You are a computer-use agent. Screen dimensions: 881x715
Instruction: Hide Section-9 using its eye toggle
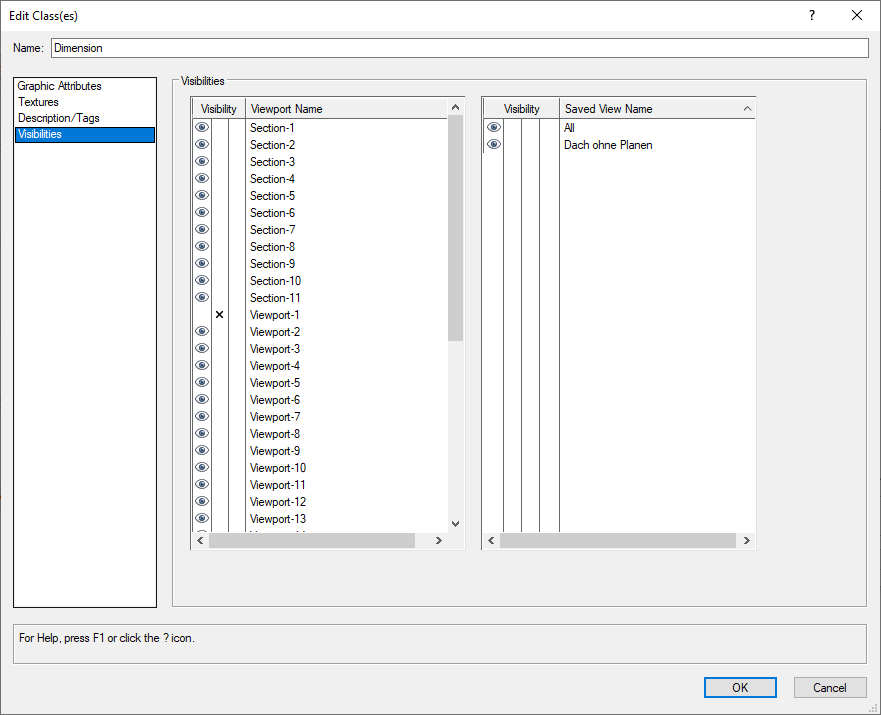click(x=201, y=263)
